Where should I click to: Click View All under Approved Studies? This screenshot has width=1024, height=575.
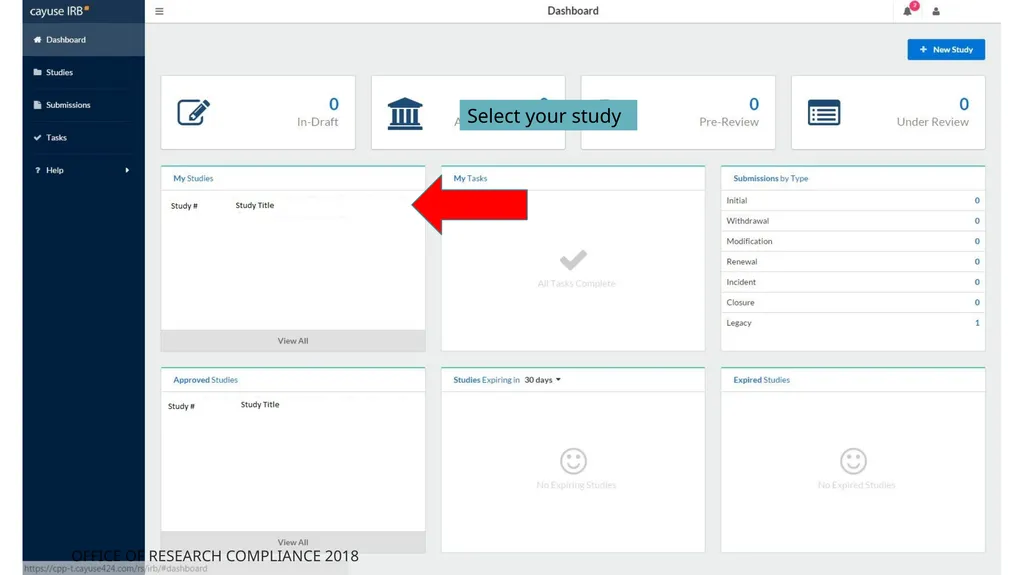coord(293,542)
